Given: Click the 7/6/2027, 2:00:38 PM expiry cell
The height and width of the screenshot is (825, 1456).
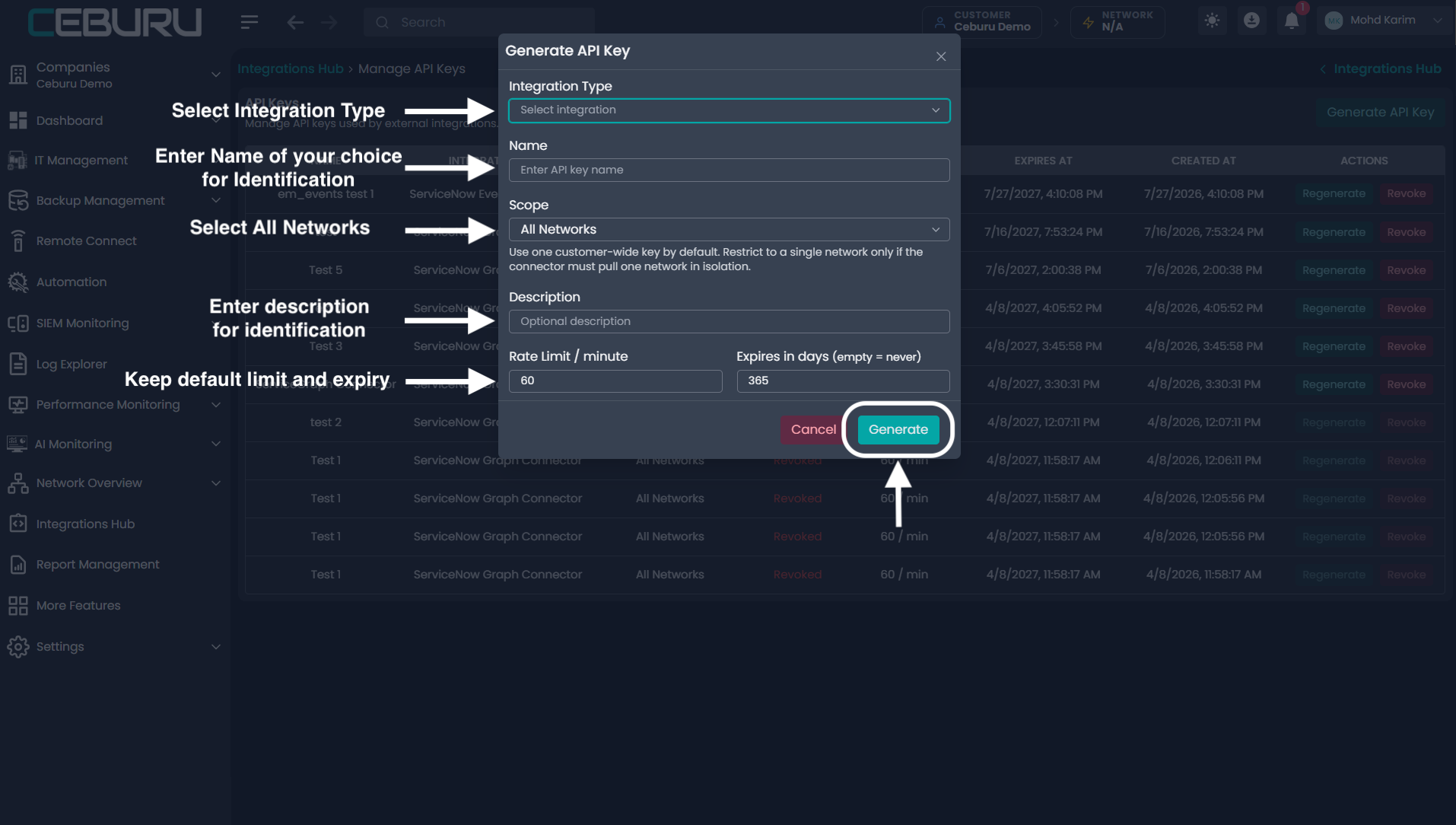Looking at the screenshot, I should coord(1043,270).
